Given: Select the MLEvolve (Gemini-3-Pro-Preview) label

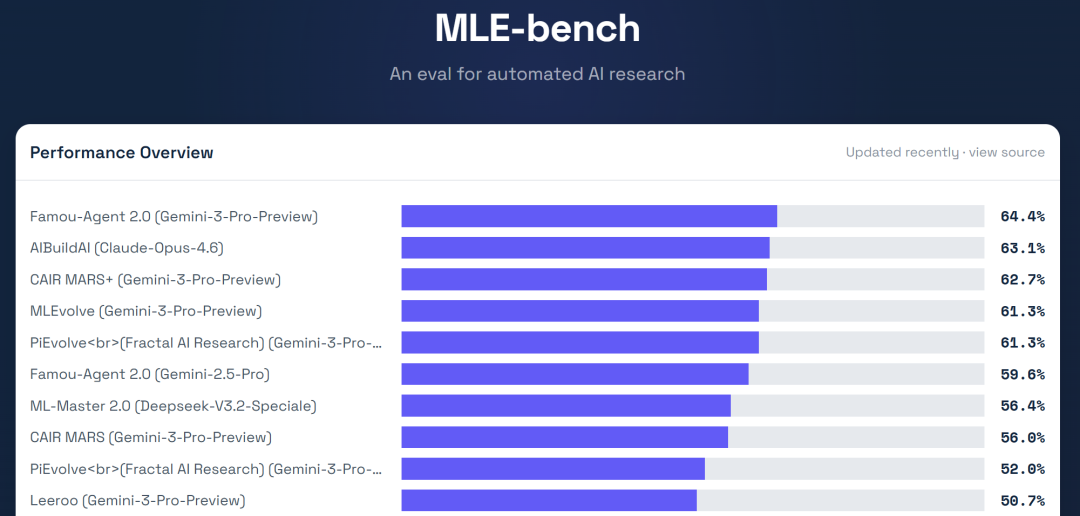Looking at the screenshot, I should 146,311.
